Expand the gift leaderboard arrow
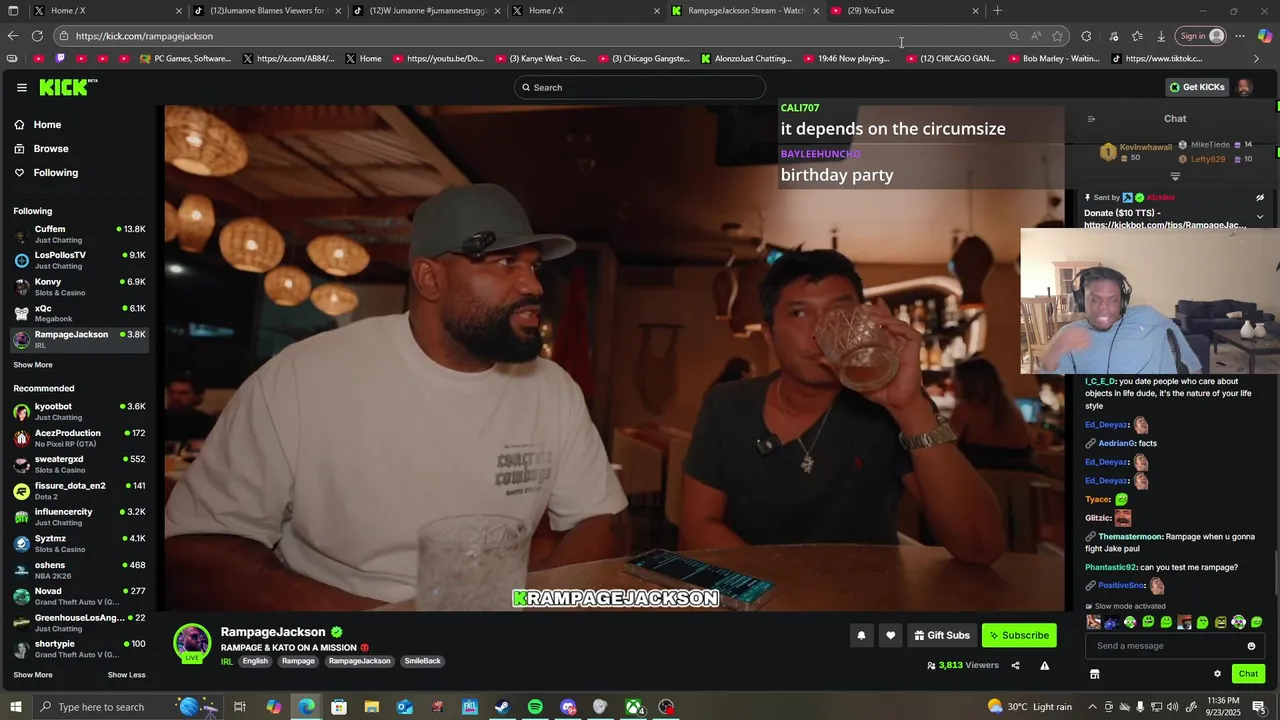Viewport: 1280px width, 720px height. [x=1175, y=177]
